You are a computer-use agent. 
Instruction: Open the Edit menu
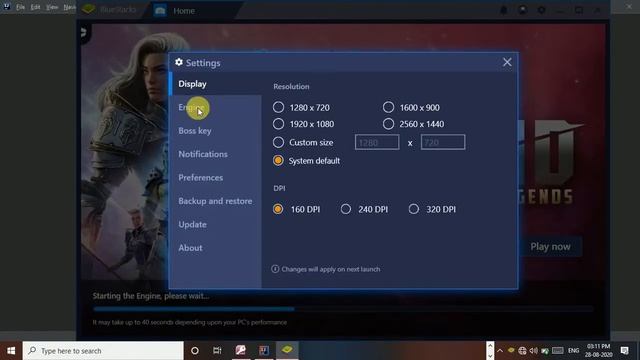point(36,7)
